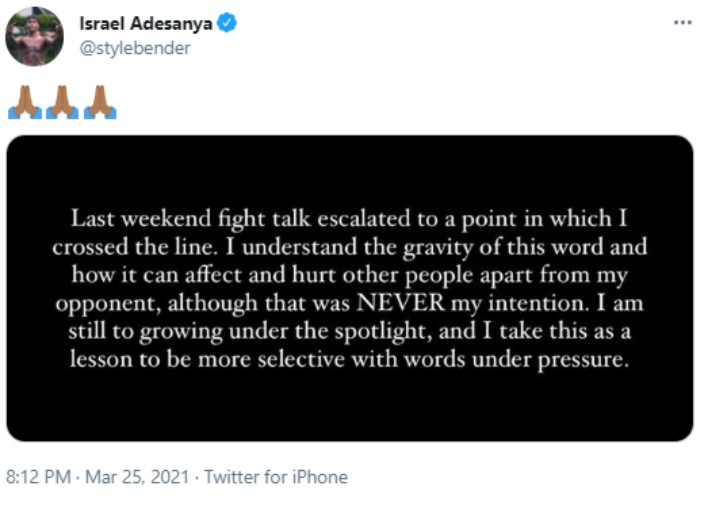Image resolution: width=708 pixels, height=505 pixels.
Task: Click Israel Adesanya's round profile picture
Action: [x=34, y=37]
